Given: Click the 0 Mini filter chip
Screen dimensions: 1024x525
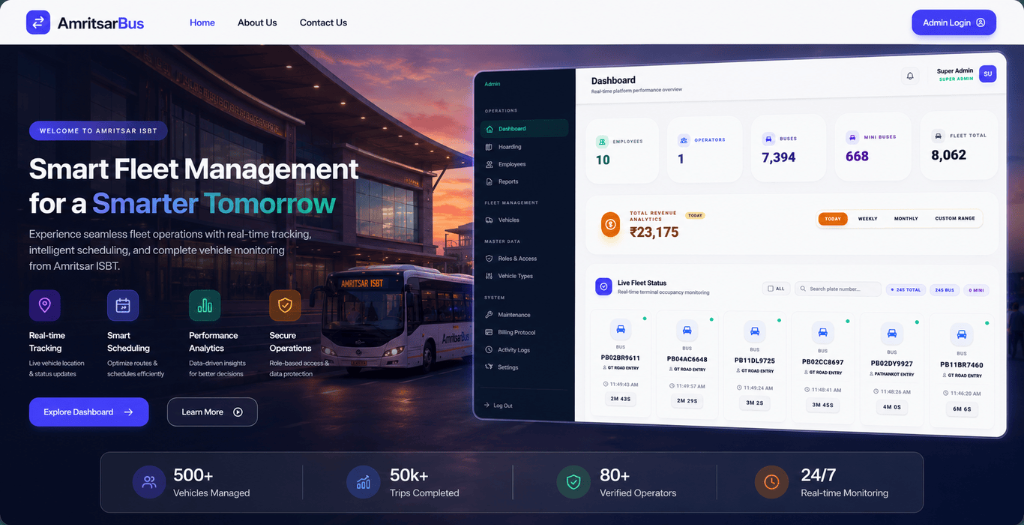Looking at the screenshot, I should point(976,290).
